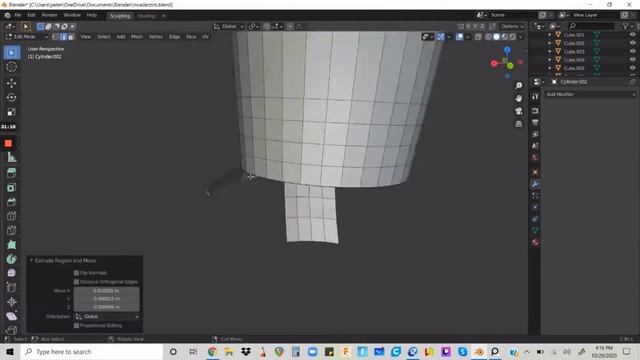Open the Modifier properties wrench tab
Screen dimensions: 640x360
[x=535, y=184]
